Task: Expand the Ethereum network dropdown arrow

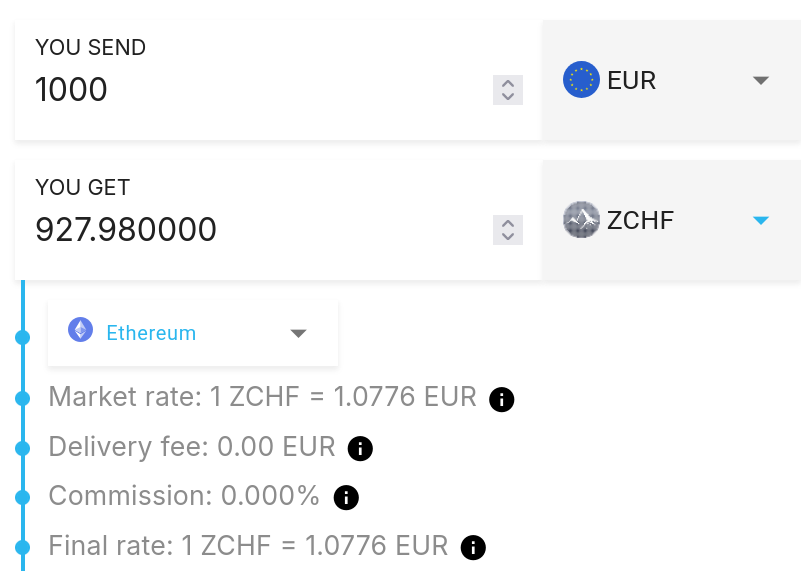Action: [x=298, y=333]
